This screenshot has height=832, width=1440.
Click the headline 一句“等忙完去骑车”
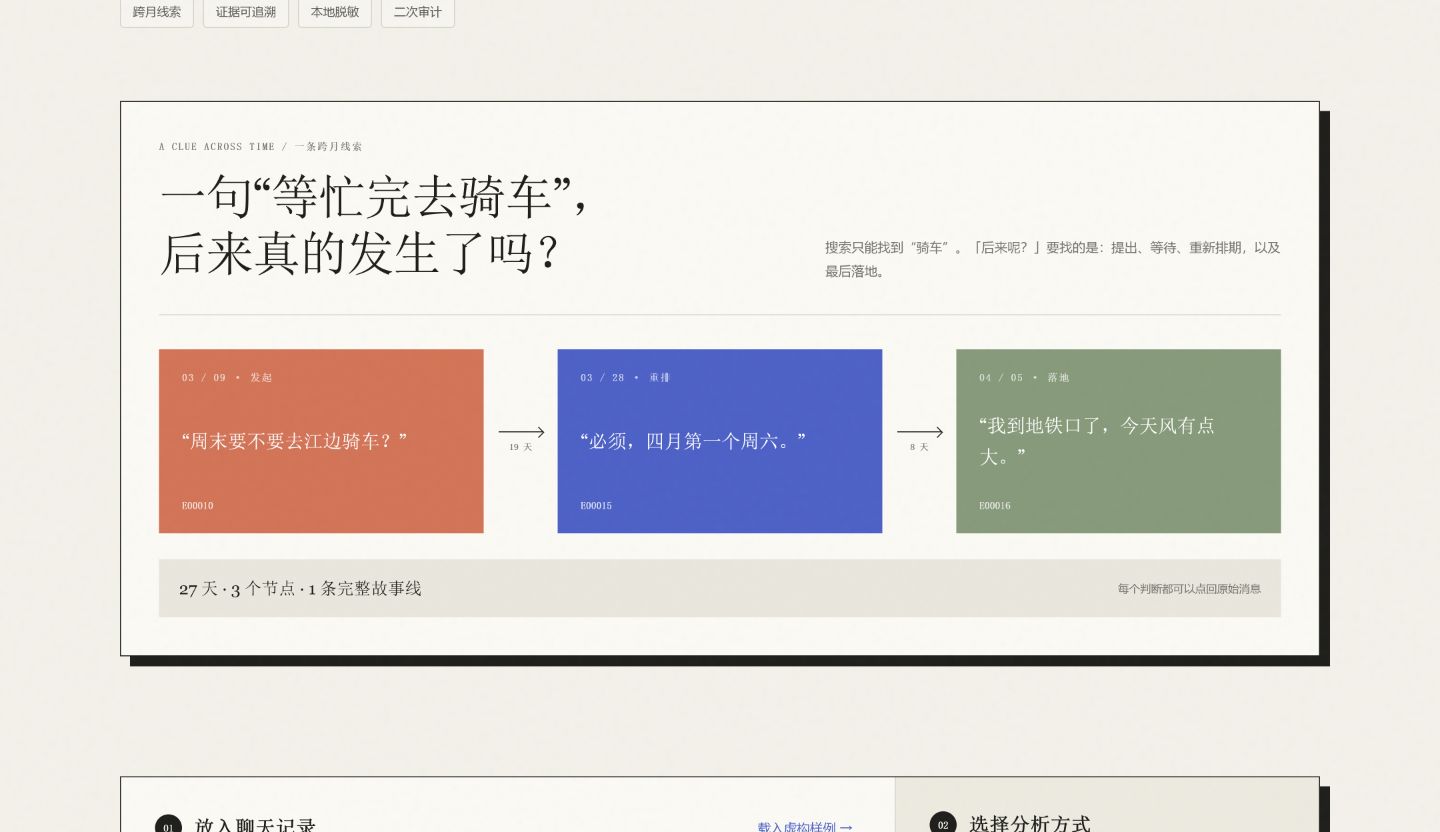[373, 196]
